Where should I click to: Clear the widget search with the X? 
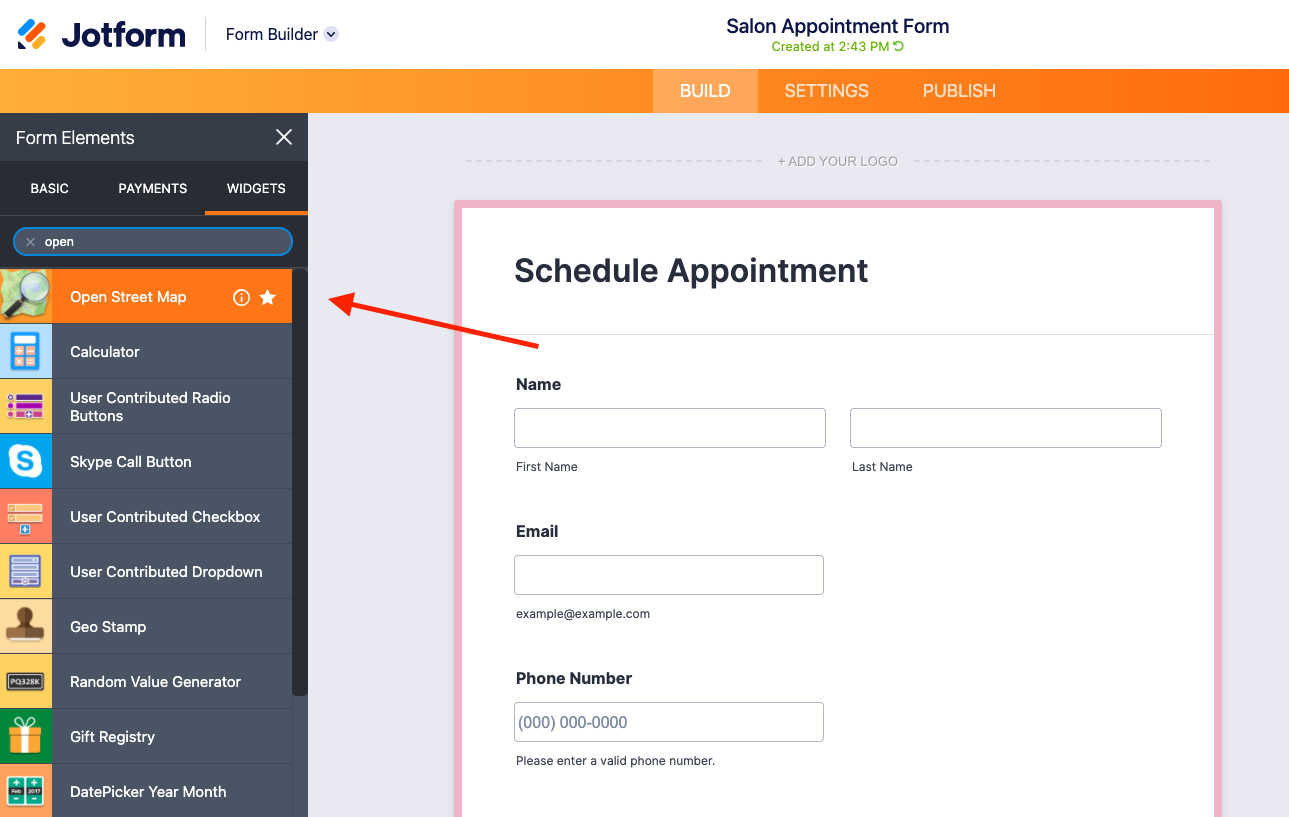[x=30, y=242]
